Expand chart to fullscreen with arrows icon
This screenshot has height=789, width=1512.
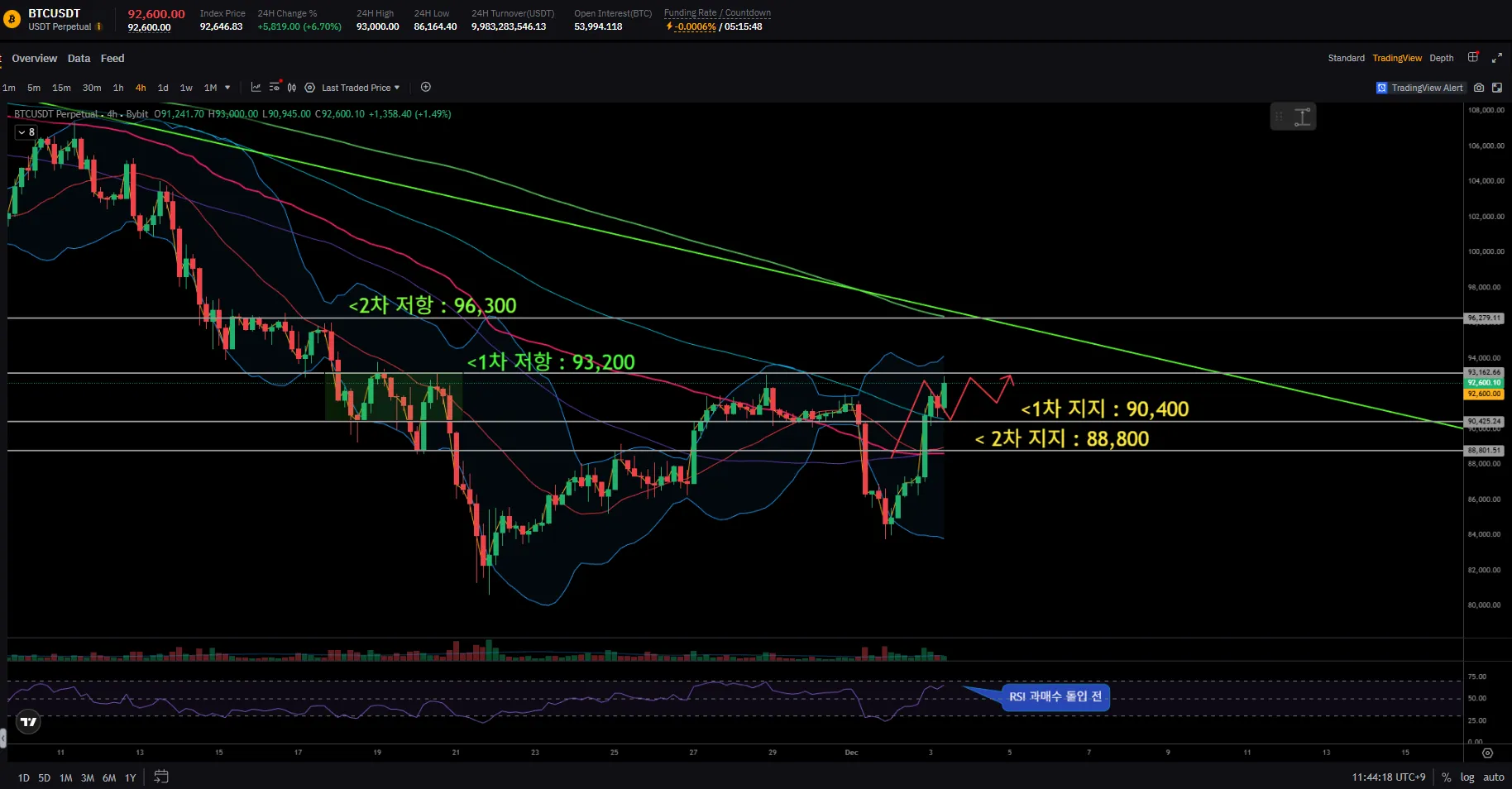pos(1496,58)
